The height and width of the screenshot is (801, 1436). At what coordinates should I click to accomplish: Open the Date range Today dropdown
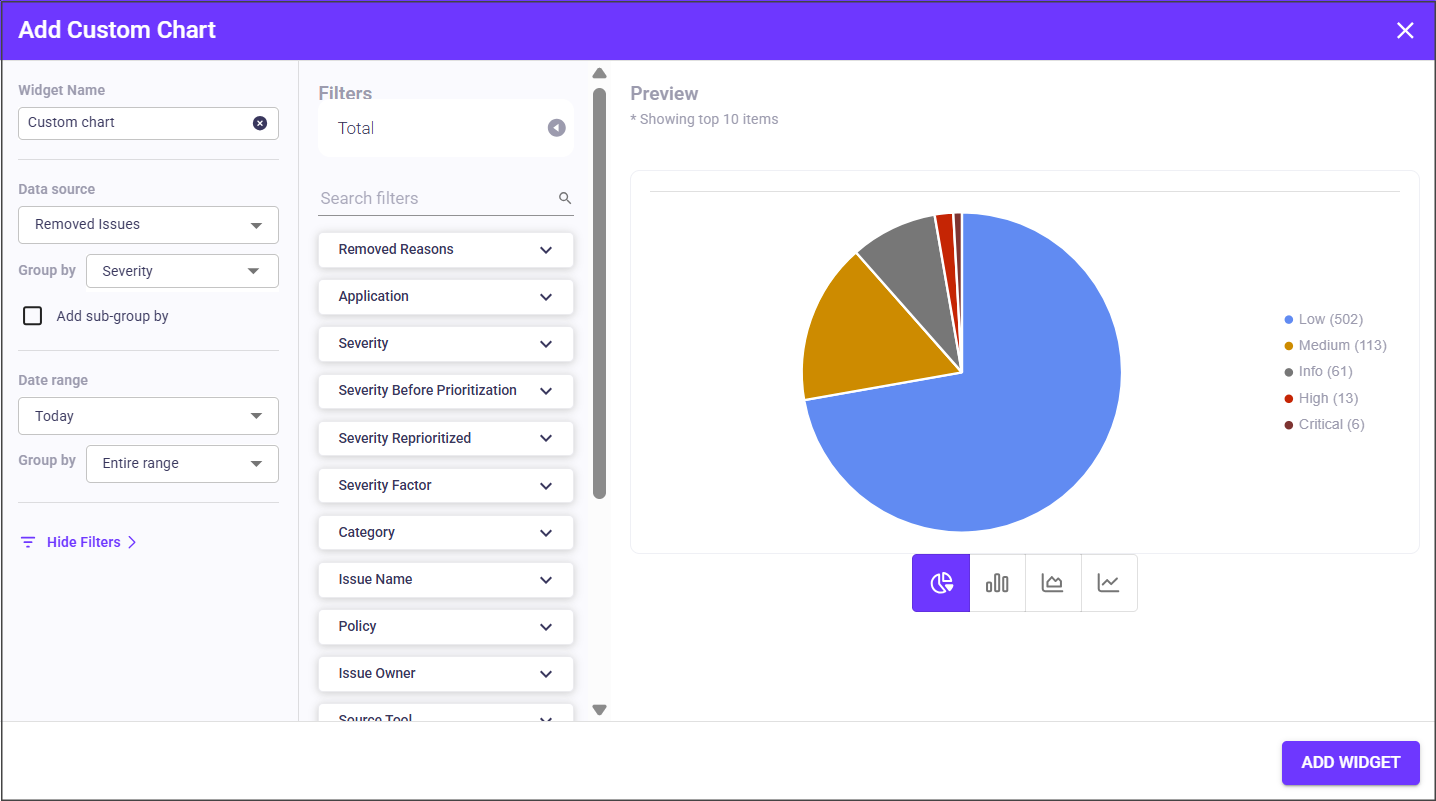[148, 416]
